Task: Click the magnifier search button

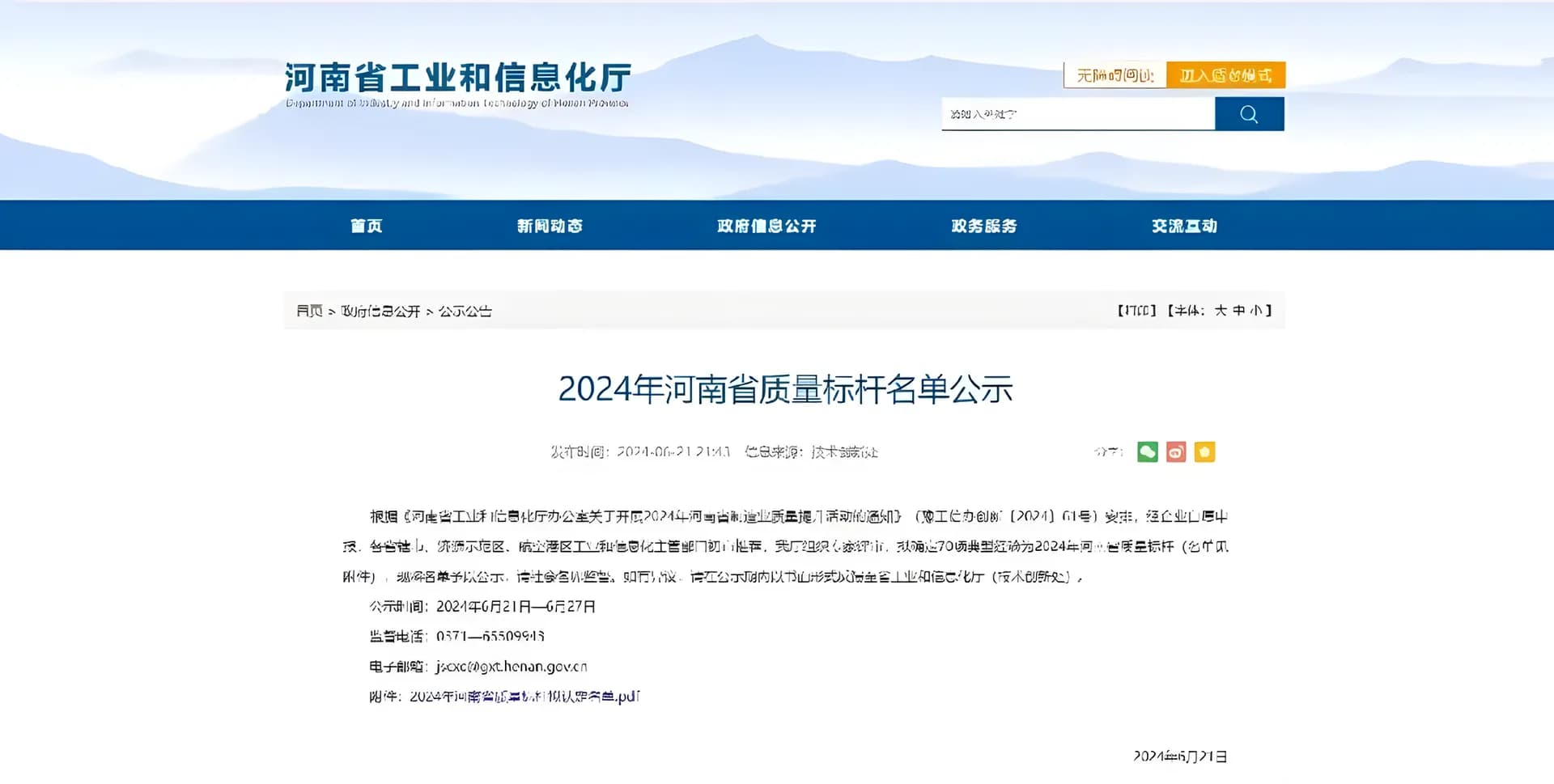Action: pyautogui.click(x=1249, y=114)
